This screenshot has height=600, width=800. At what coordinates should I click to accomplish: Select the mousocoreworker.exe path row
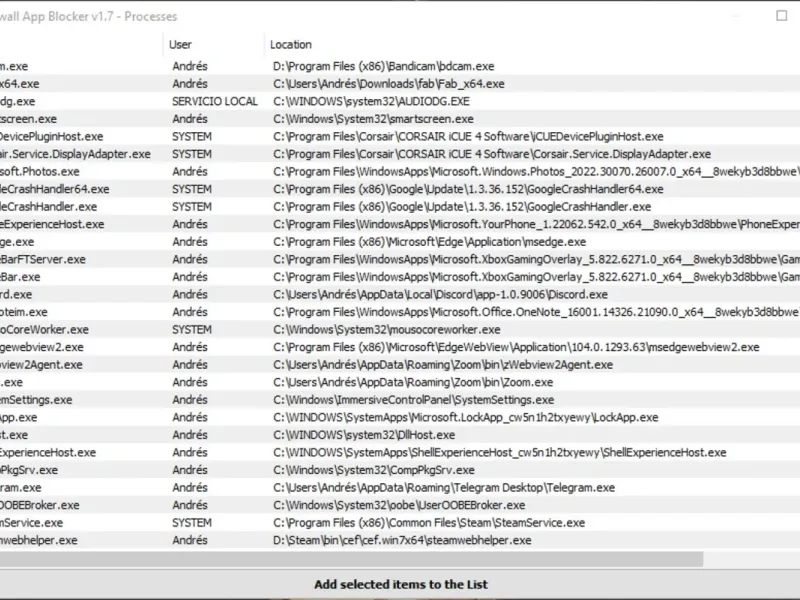pyautogui.click(x=387, y=330)
